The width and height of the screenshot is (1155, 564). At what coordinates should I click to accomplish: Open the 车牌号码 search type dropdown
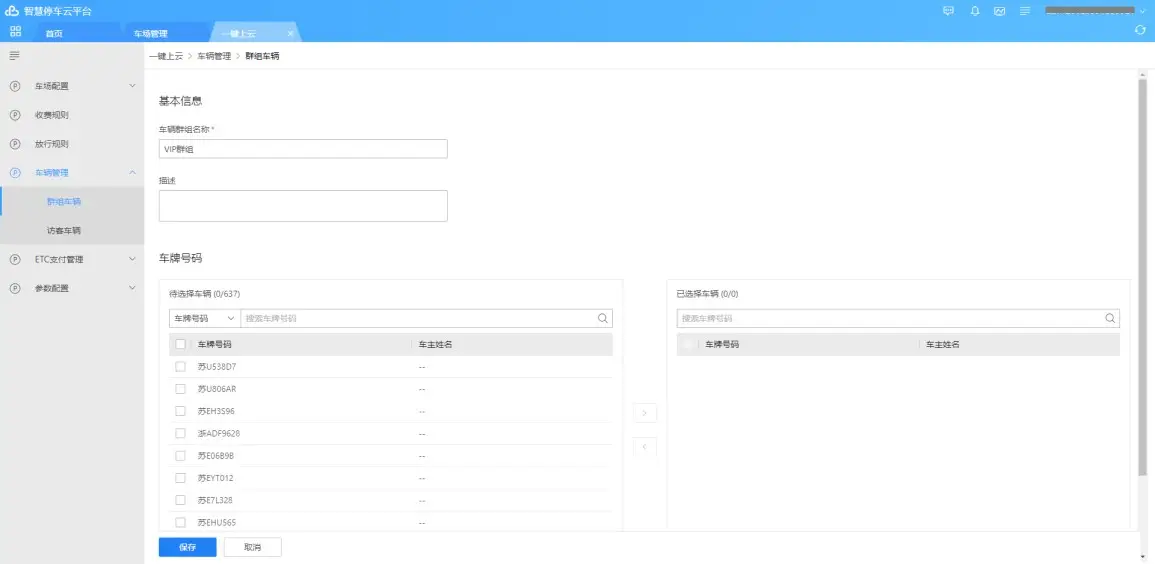point(204,318)
